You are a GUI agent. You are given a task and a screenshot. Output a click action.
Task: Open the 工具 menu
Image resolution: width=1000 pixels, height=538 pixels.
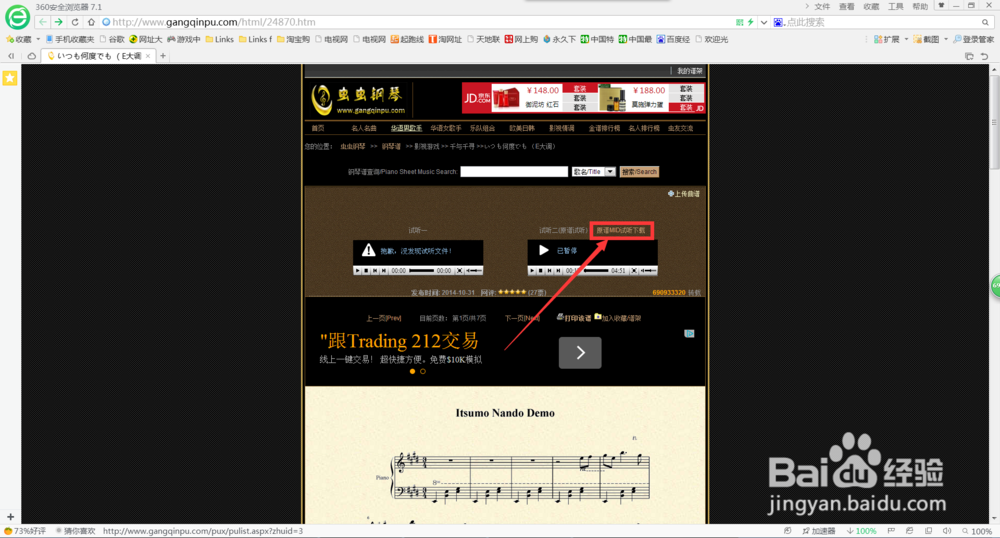895,6
